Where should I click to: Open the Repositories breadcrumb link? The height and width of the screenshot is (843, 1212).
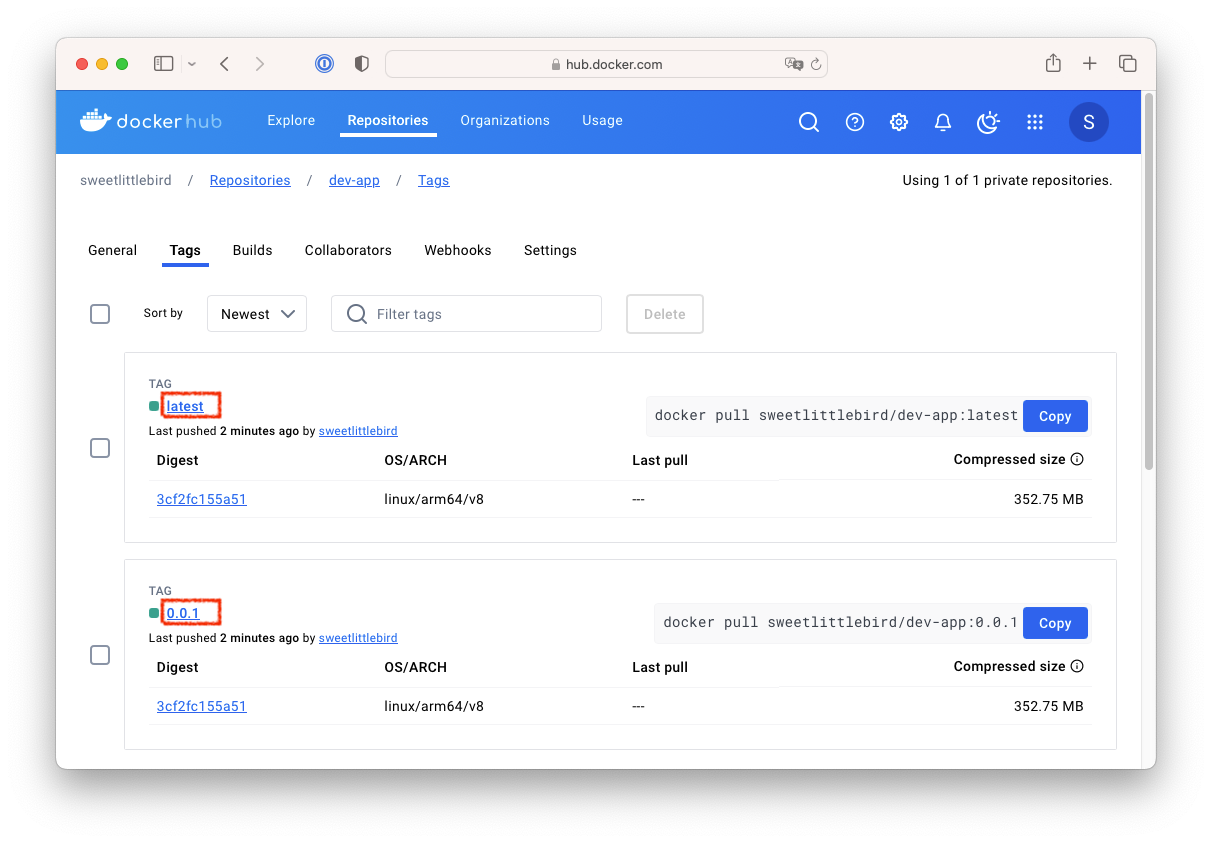pos(250,181)
